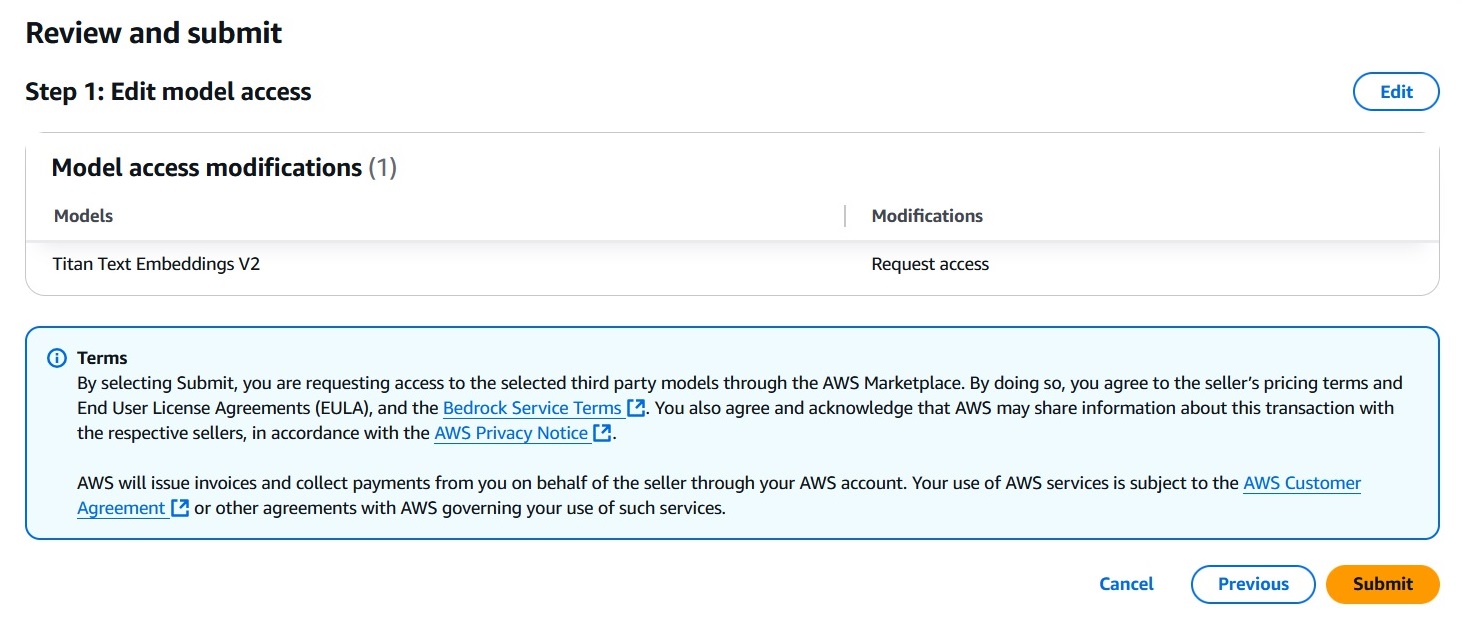Open the AWS Privacy Notice link

click(511, 432)
